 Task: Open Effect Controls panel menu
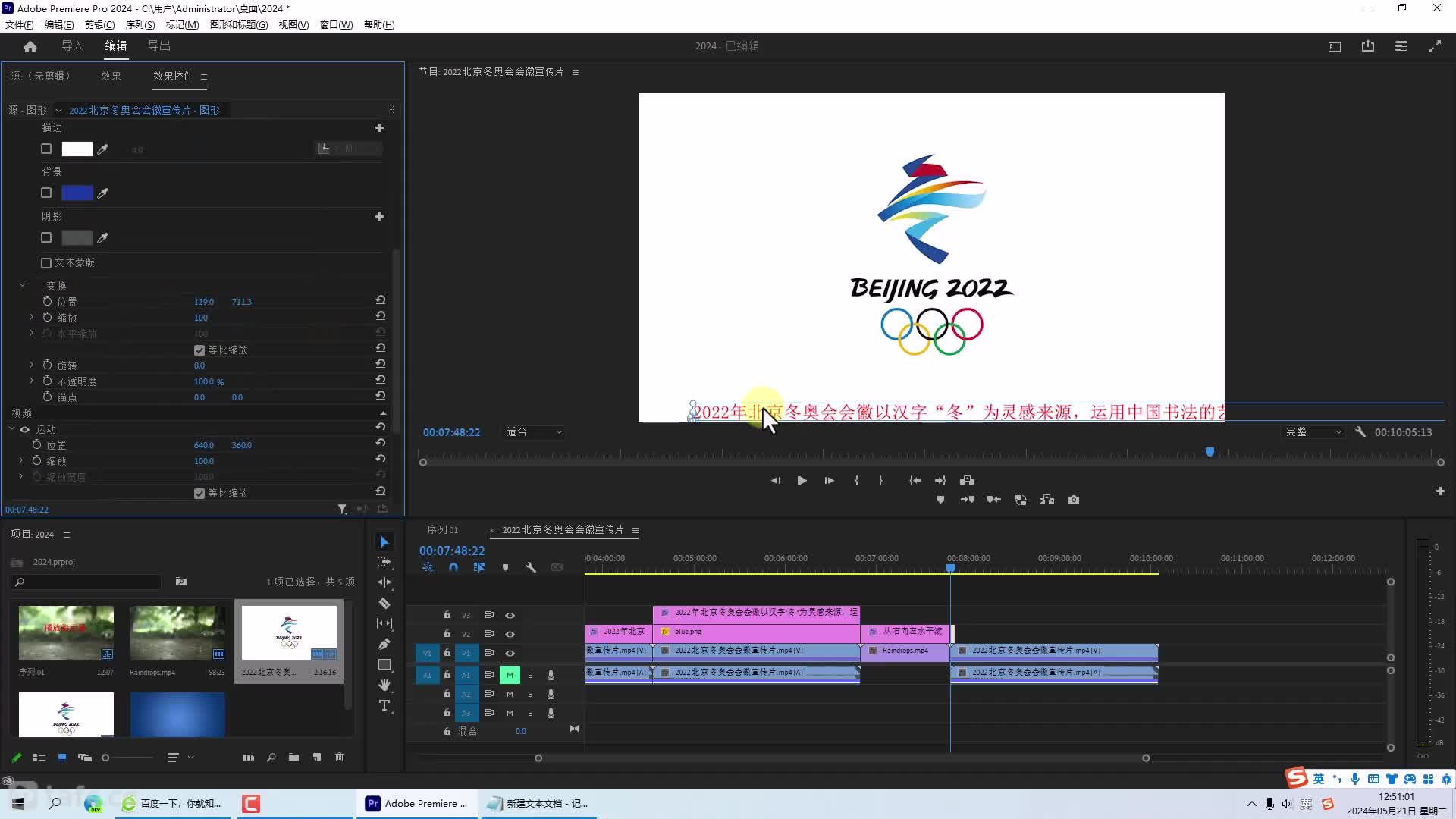[x=204, y=77]
